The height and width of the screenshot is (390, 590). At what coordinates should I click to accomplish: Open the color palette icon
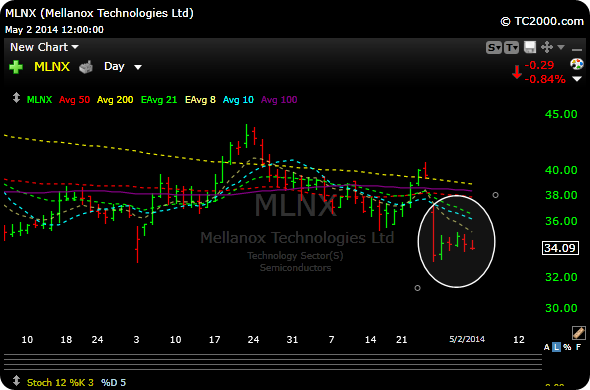point(577,64)
